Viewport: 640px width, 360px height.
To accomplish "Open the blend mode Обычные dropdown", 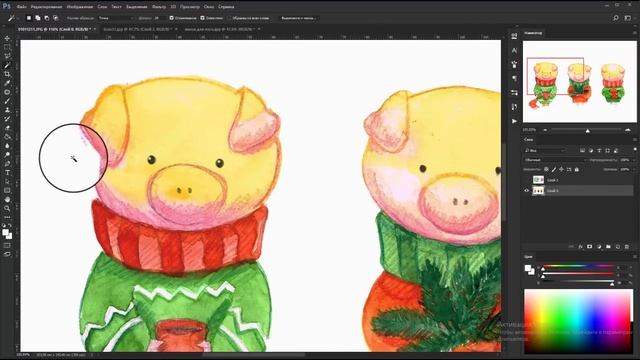I will click(x=555, y=160).
